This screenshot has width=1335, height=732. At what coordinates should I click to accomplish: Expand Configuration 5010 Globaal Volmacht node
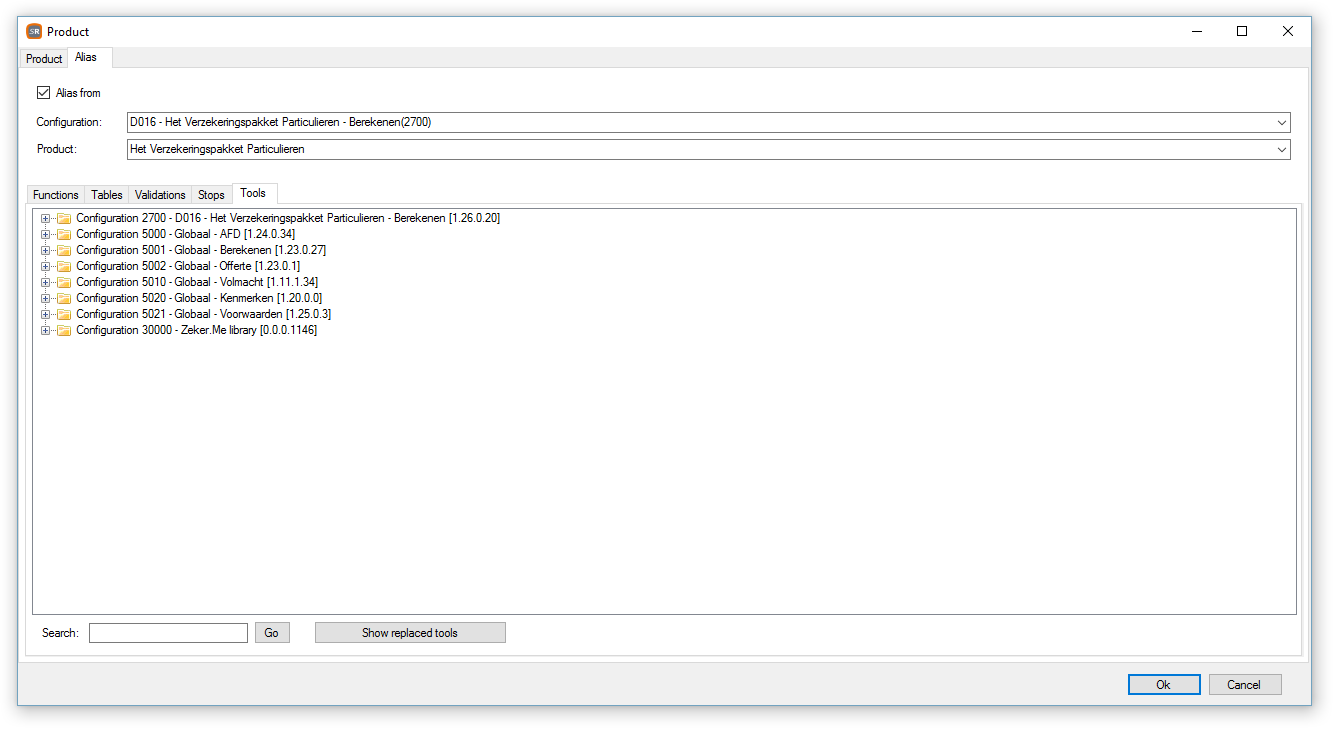tap(45, 282)
